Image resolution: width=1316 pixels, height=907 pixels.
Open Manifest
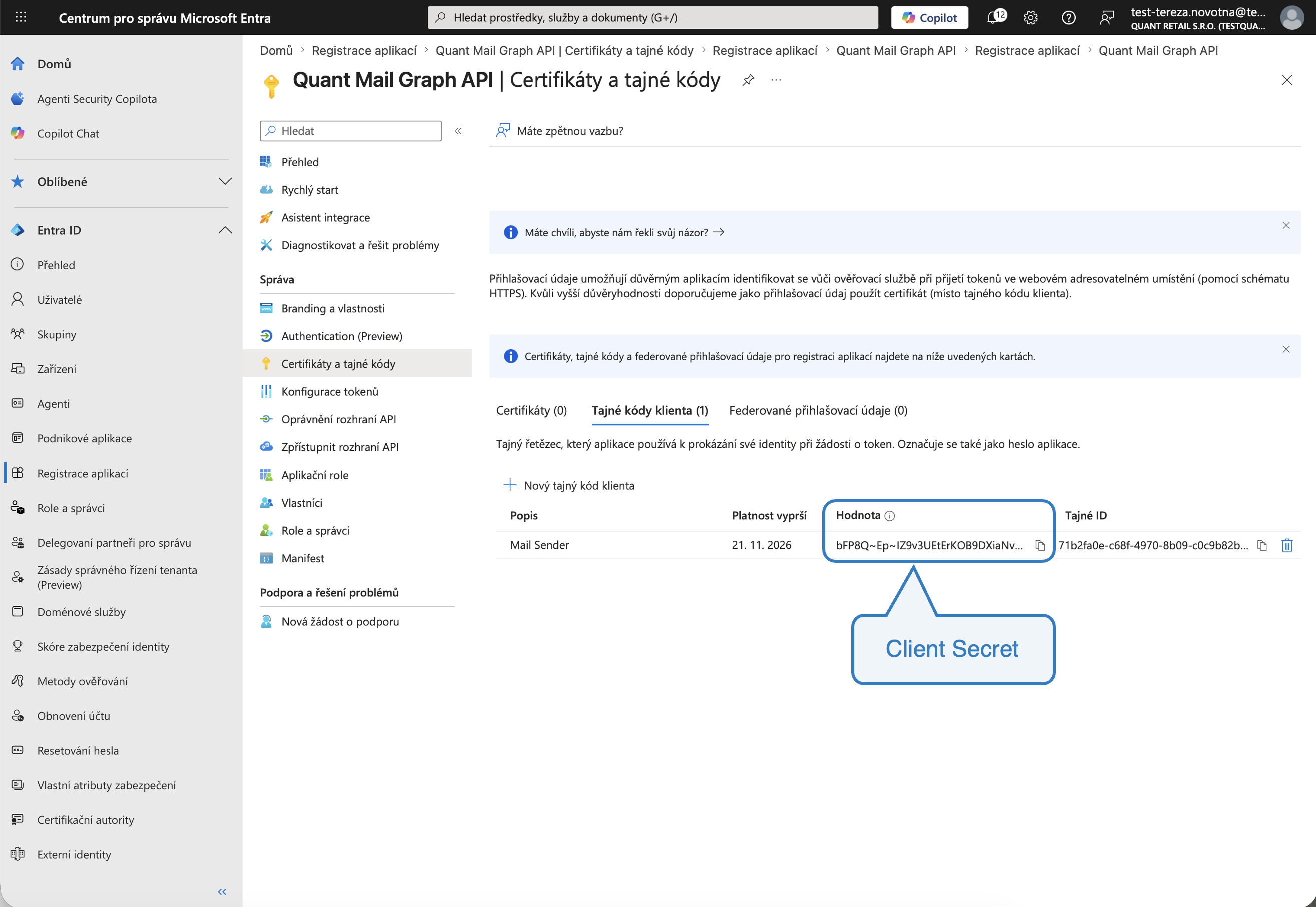pos(303,558)
